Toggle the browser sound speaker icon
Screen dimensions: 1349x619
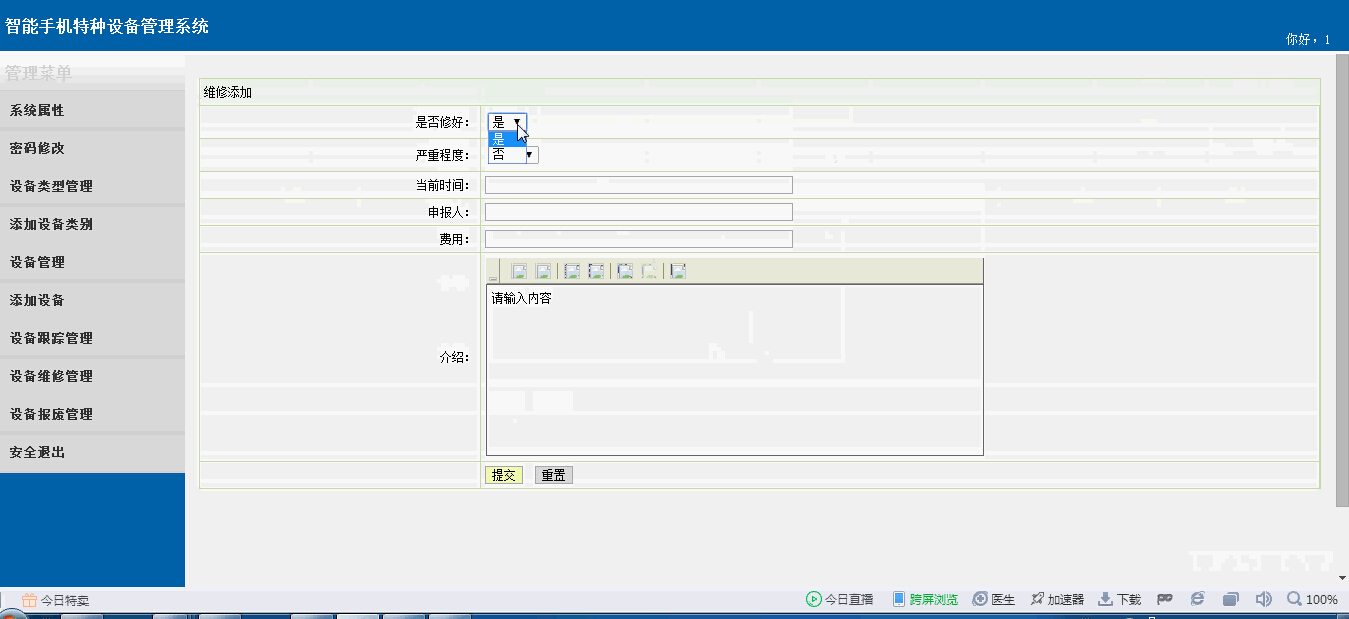(1264, 599)
